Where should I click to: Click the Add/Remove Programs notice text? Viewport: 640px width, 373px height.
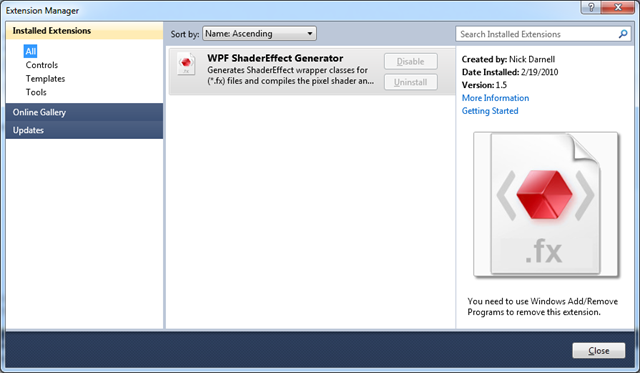click(542, 306)
